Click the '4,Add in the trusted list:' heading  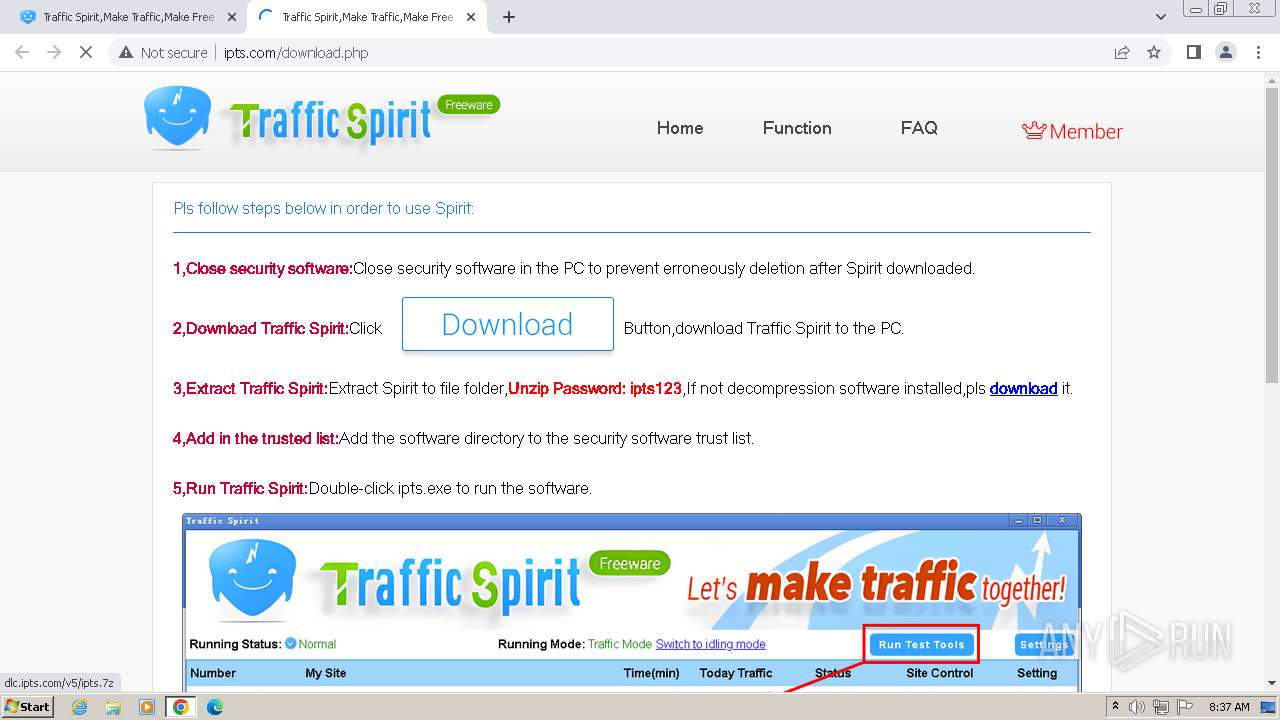tap(256, 438)
